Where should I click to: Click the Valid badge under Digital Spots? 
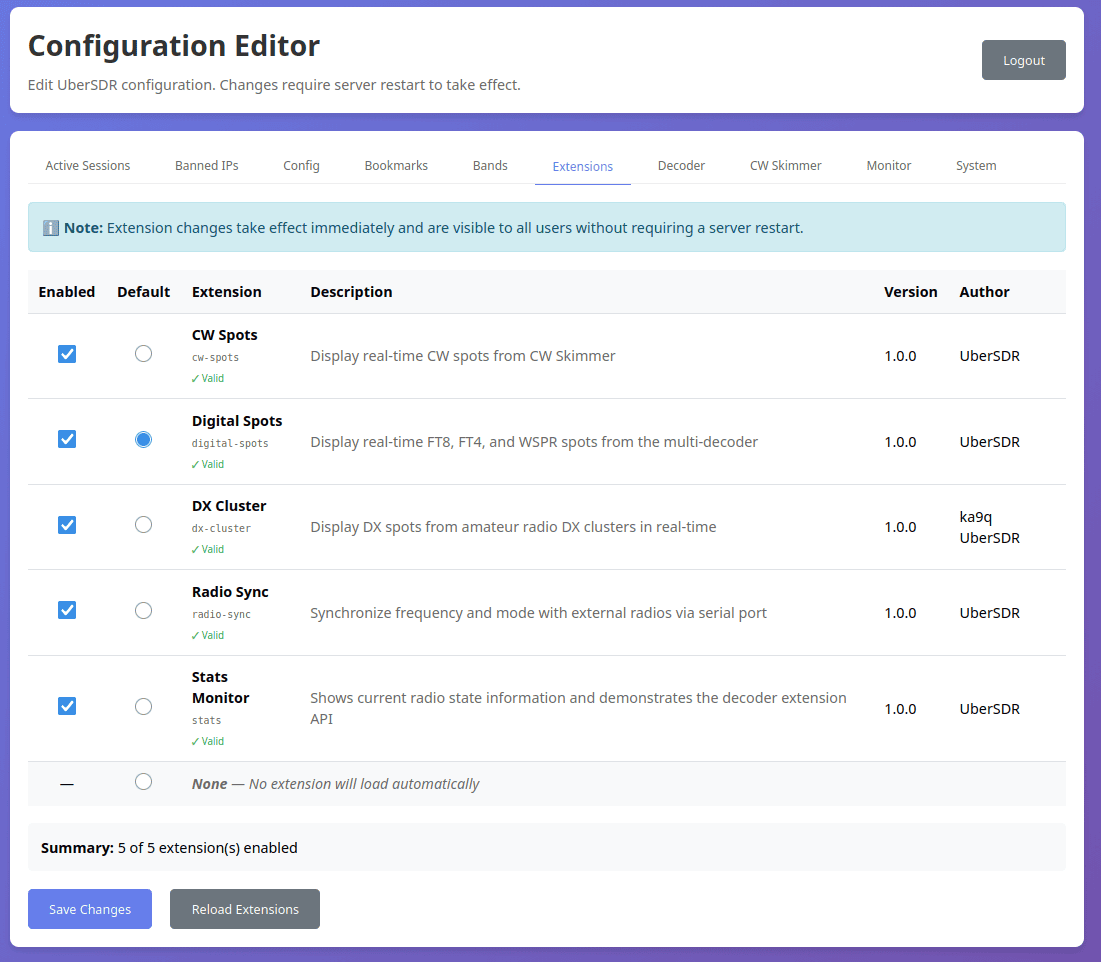coord(207,464)
